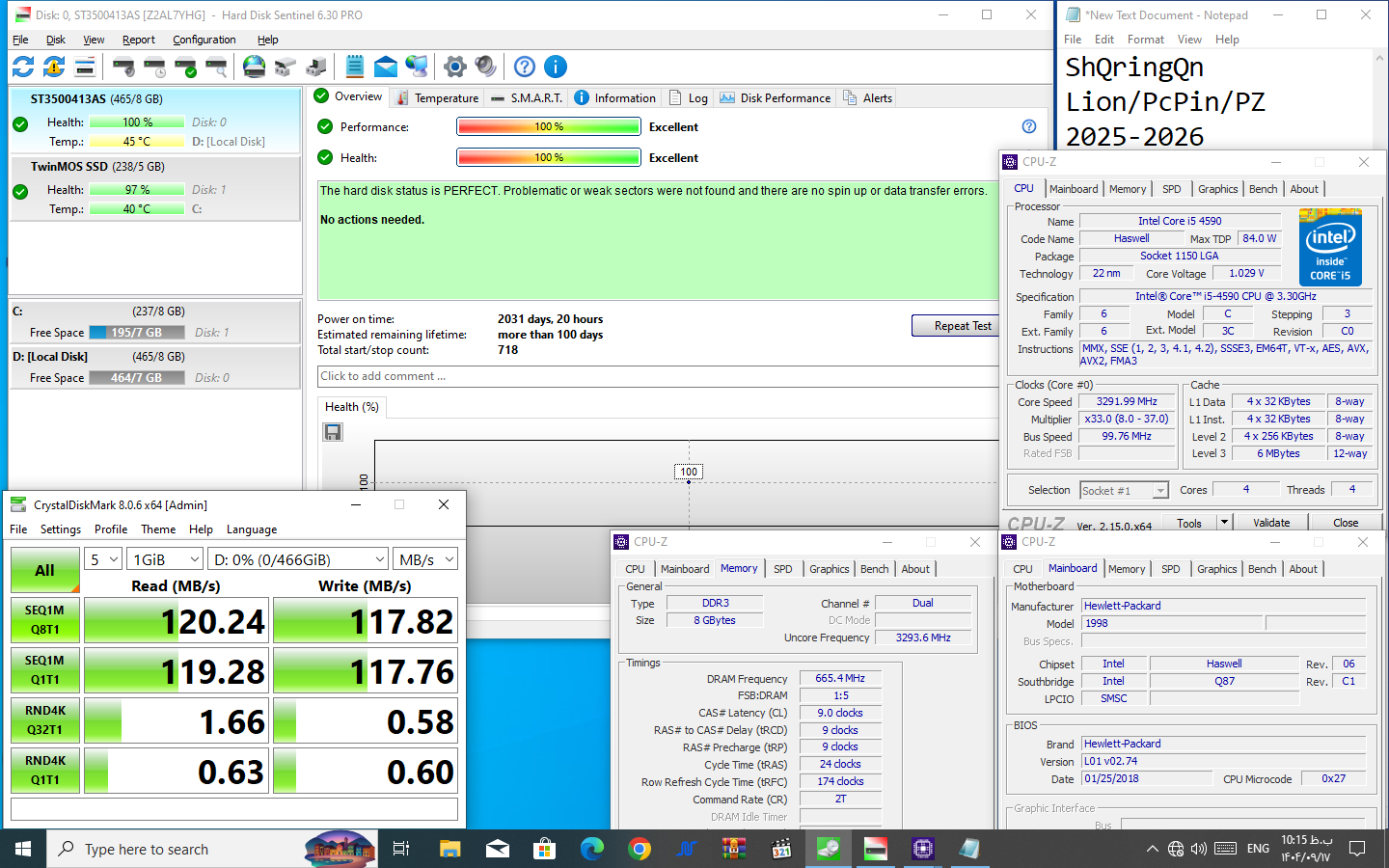Click the speaker sound alert toolbar icon
Screen dimensions: 1389x868
coord(486,67)
